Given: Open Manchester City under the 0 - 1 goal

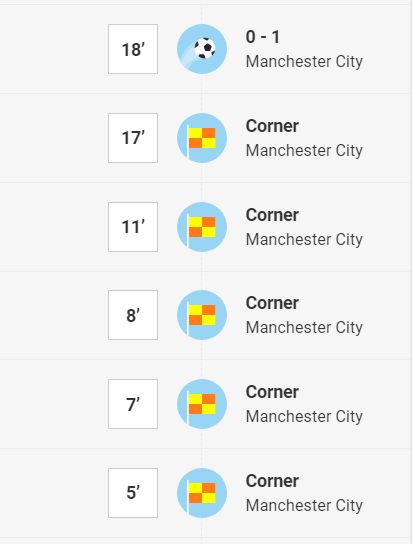Looking at the screenshot, I should [x=304, y=62].
